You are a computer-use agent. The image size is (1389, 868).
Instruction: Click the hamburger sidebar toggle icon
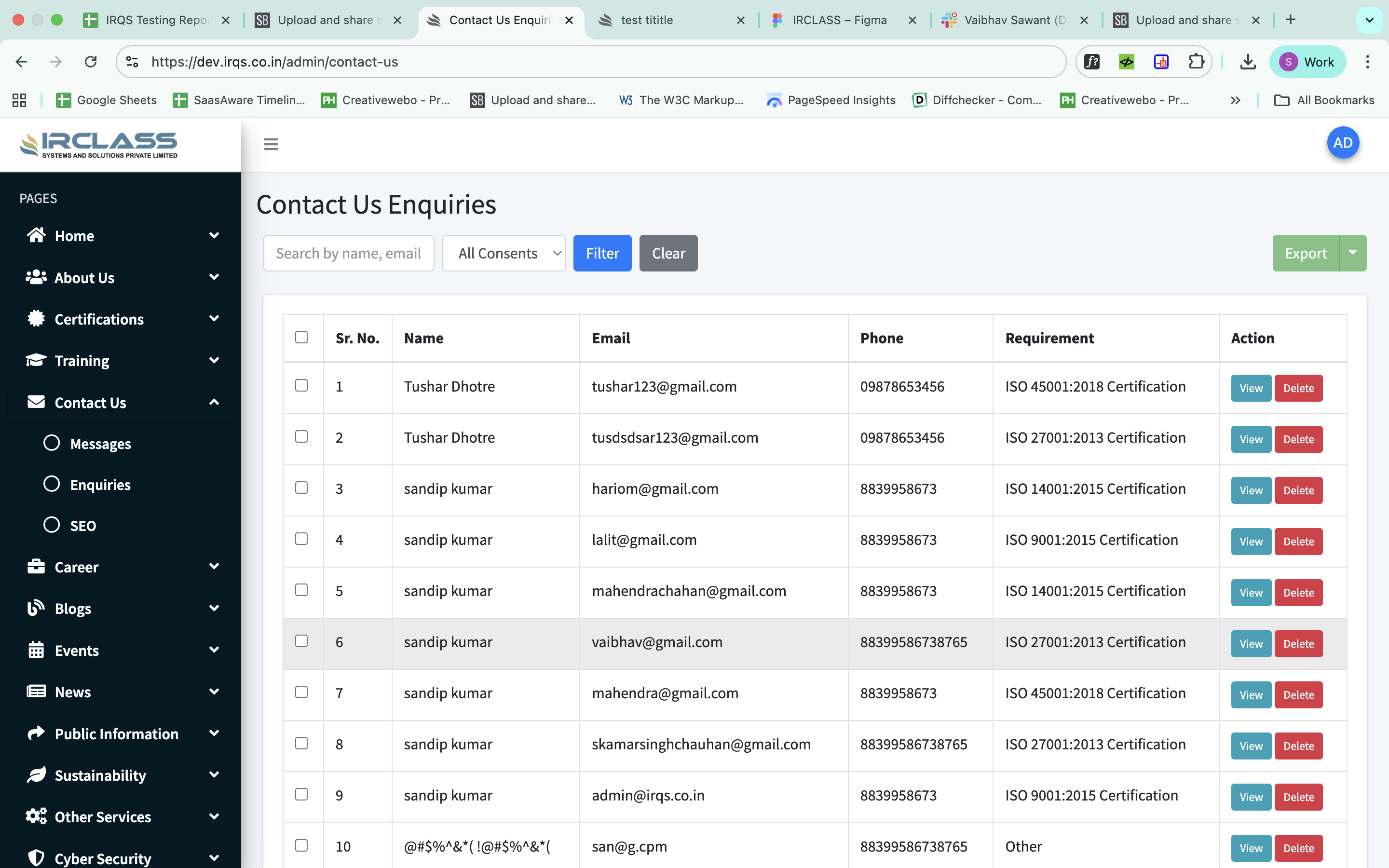271,144
